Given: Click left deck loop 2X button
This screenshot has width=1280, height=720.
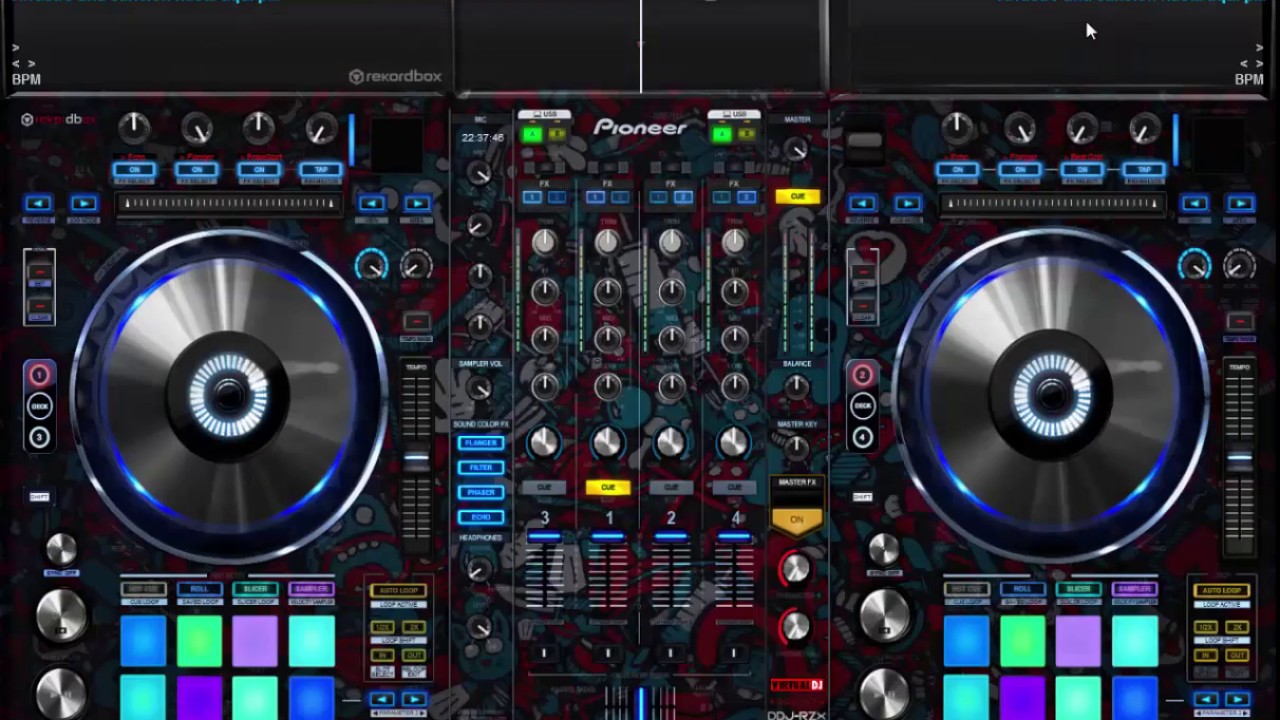Looking at the screenshot, I should click(x=414, y=627).
